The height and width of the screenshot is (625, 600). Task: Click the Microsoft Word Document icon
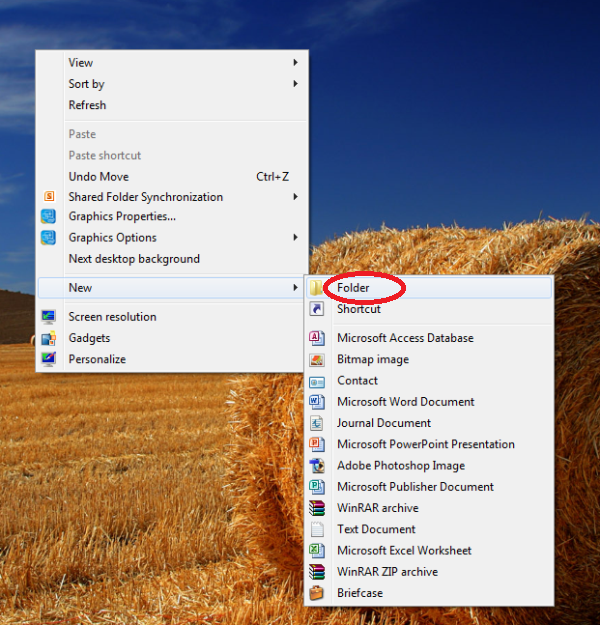tap(317, 402)
